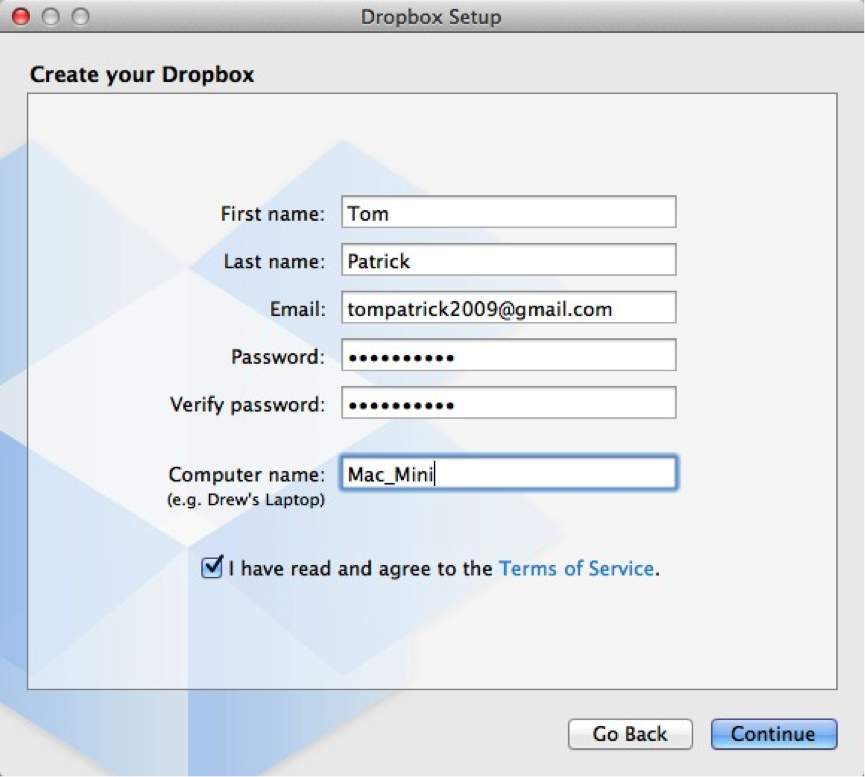Click the 'Password:' label
This screenshot has height=777, width=865.
click(277, 357)
